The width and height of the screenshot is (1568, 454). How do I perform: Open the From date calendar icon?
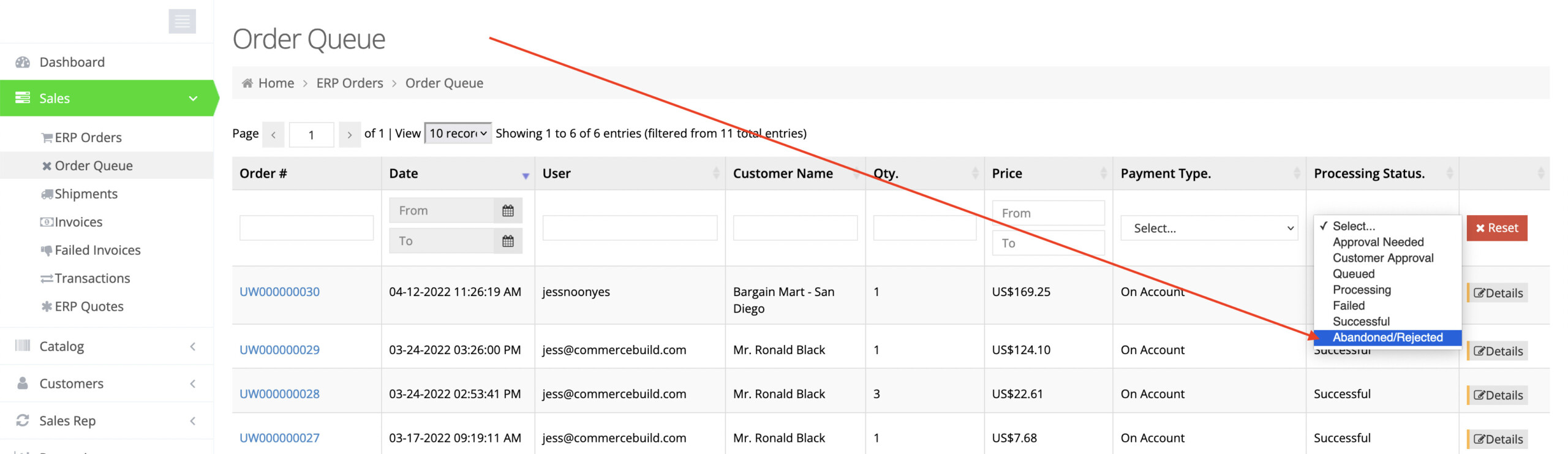tap(507, 211)
